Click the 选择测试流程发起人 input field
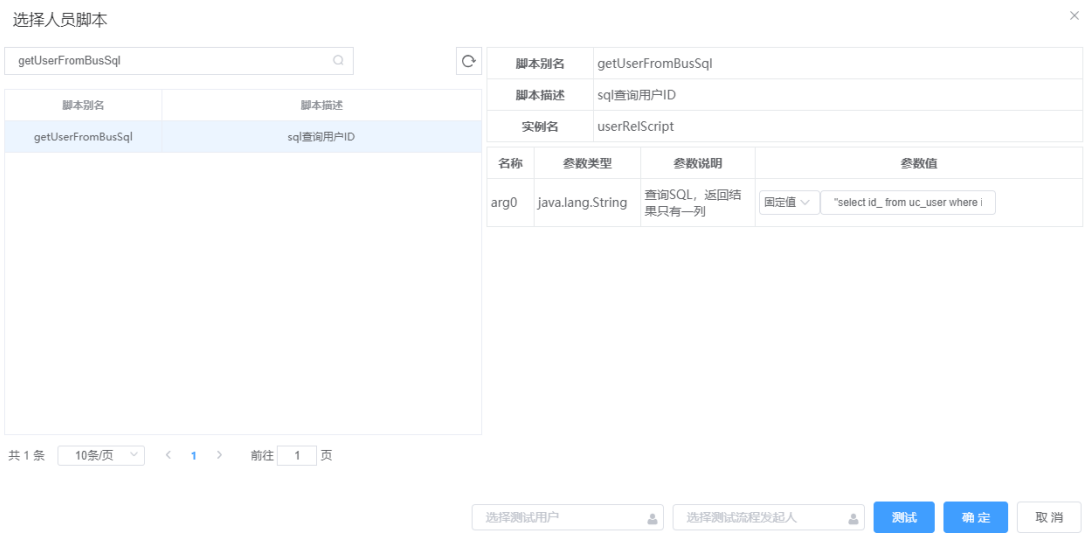This screenshot has height=547, width=1088. pyautogui.click(x=768, y=517)
